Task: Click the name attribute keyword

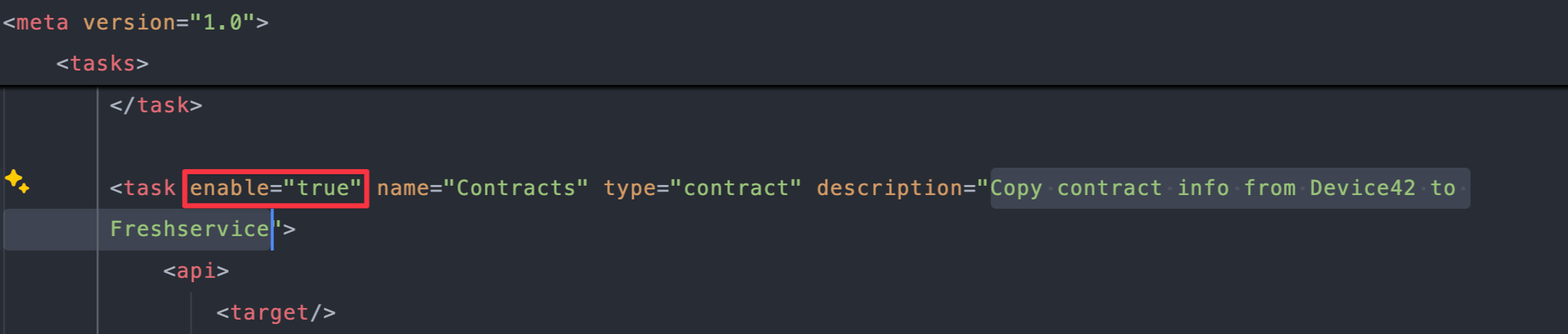Action: [403, 188]
